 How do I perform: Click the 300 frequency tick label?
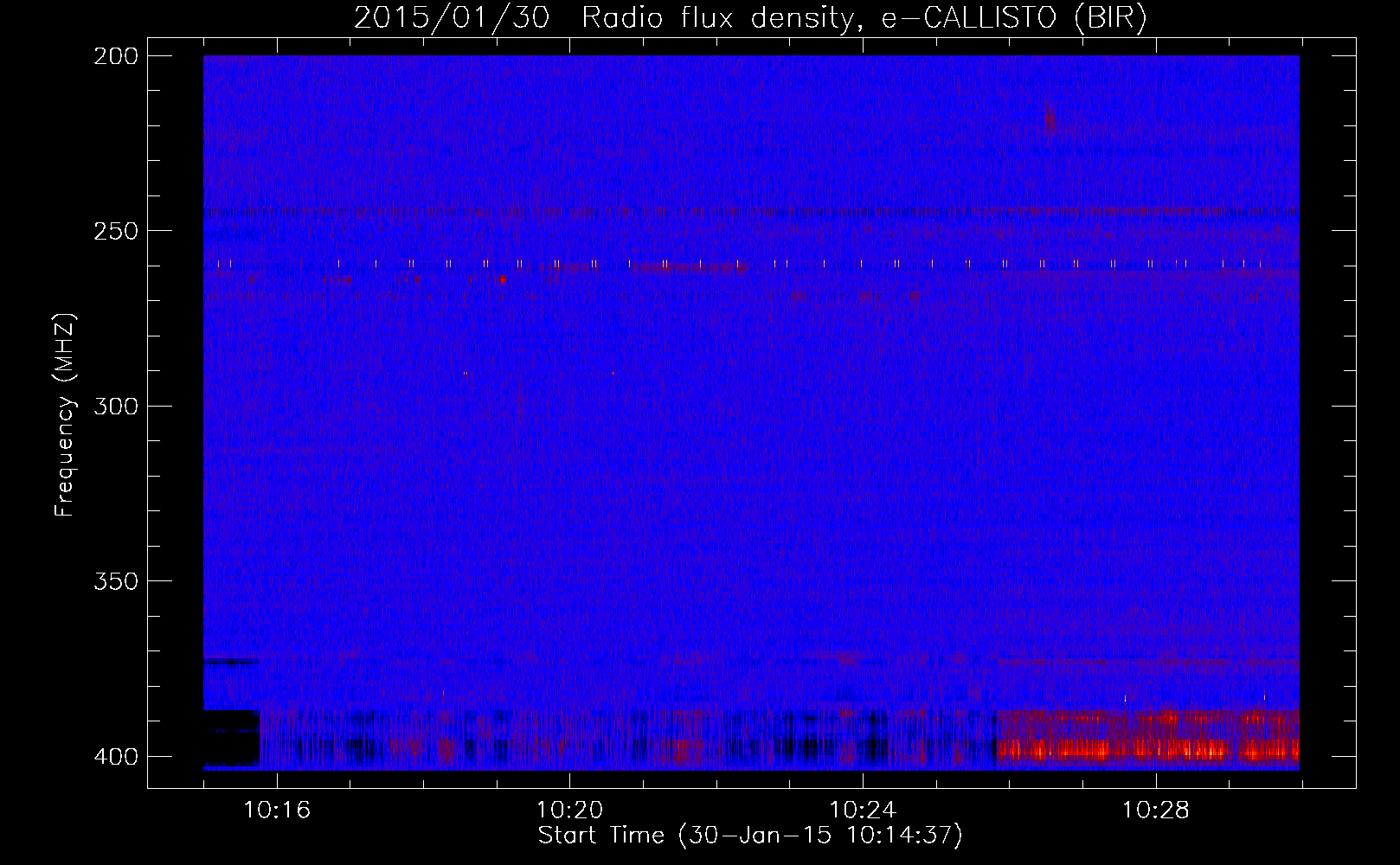116,406
